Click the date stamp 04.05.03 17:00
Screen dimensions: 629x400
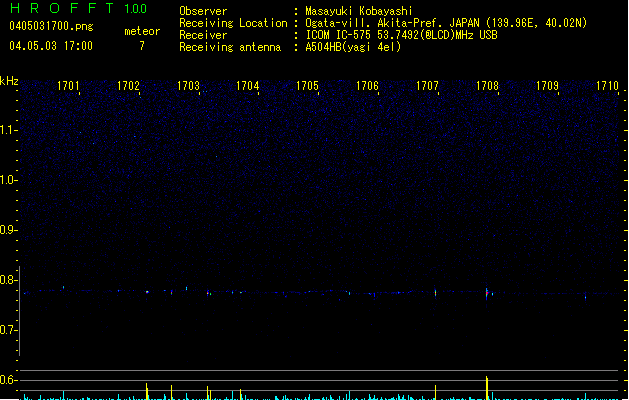click(x=51, y=46)
